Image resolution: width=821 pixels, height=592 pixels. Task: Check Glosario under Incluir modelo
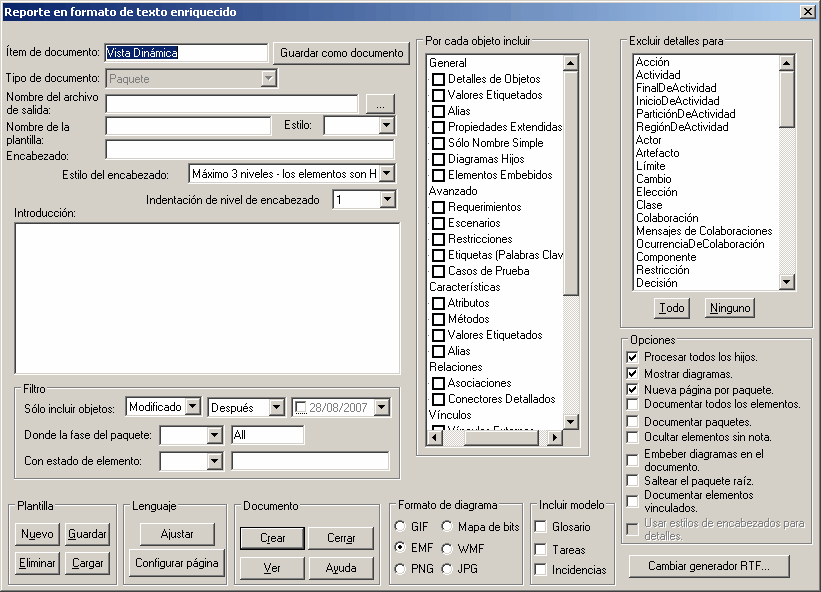pyautogui.click(x=540, y=527)
